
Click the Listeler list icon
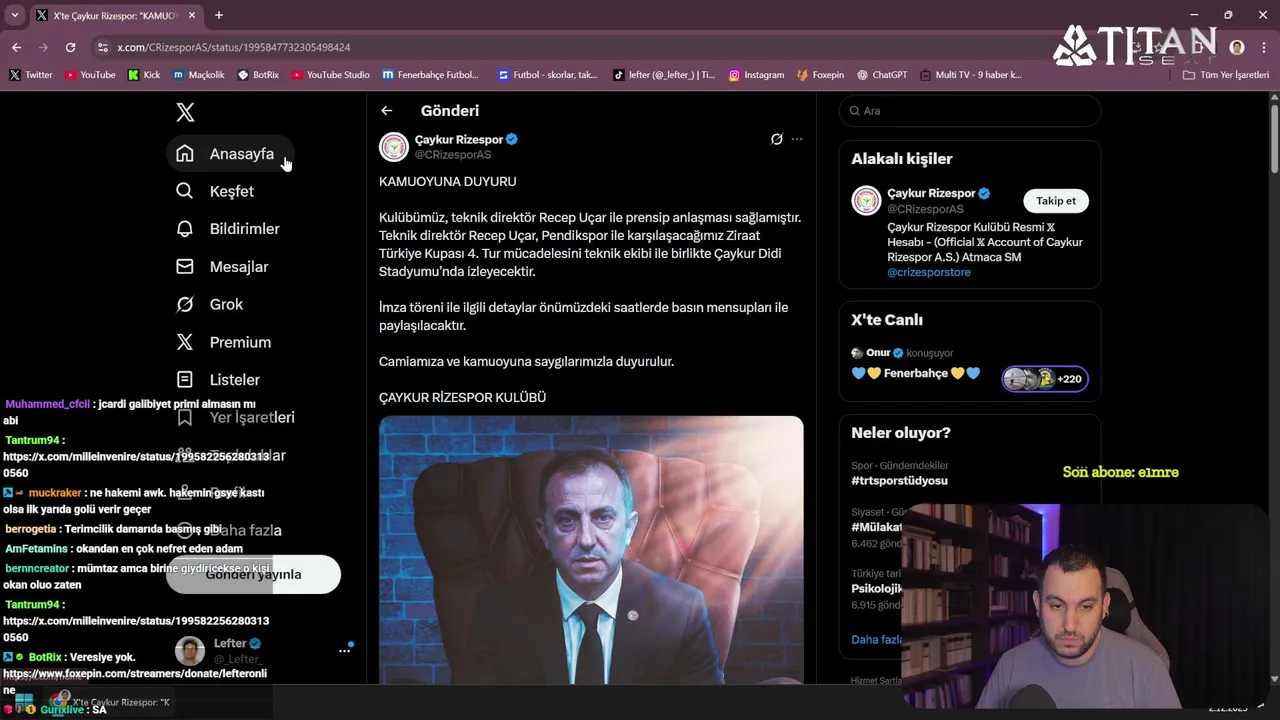(184, 380)
